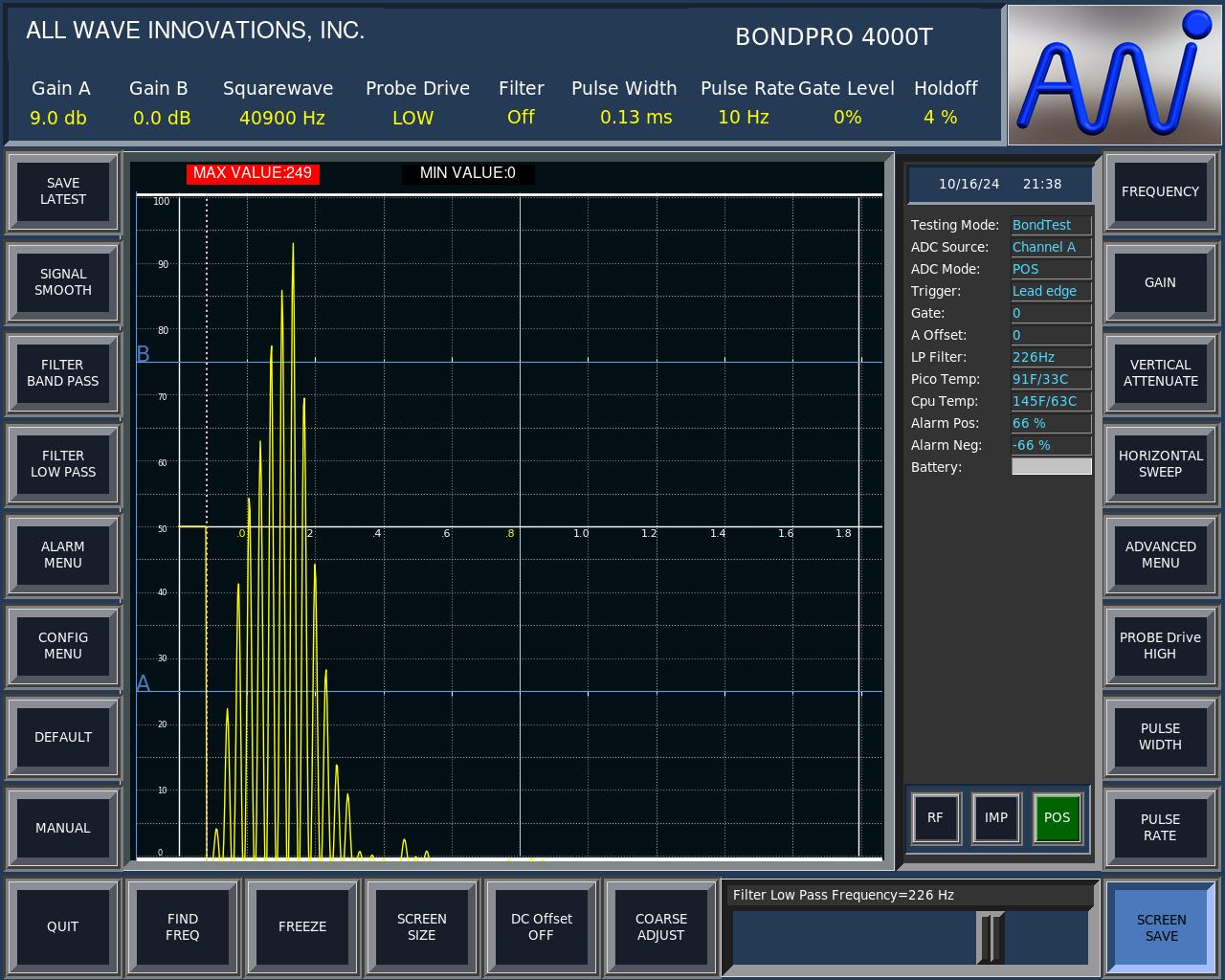Viewport: 1225px width, 980px height.
Task: Click the MIN VALUE:0 label
Action: (x=468, y=173)
